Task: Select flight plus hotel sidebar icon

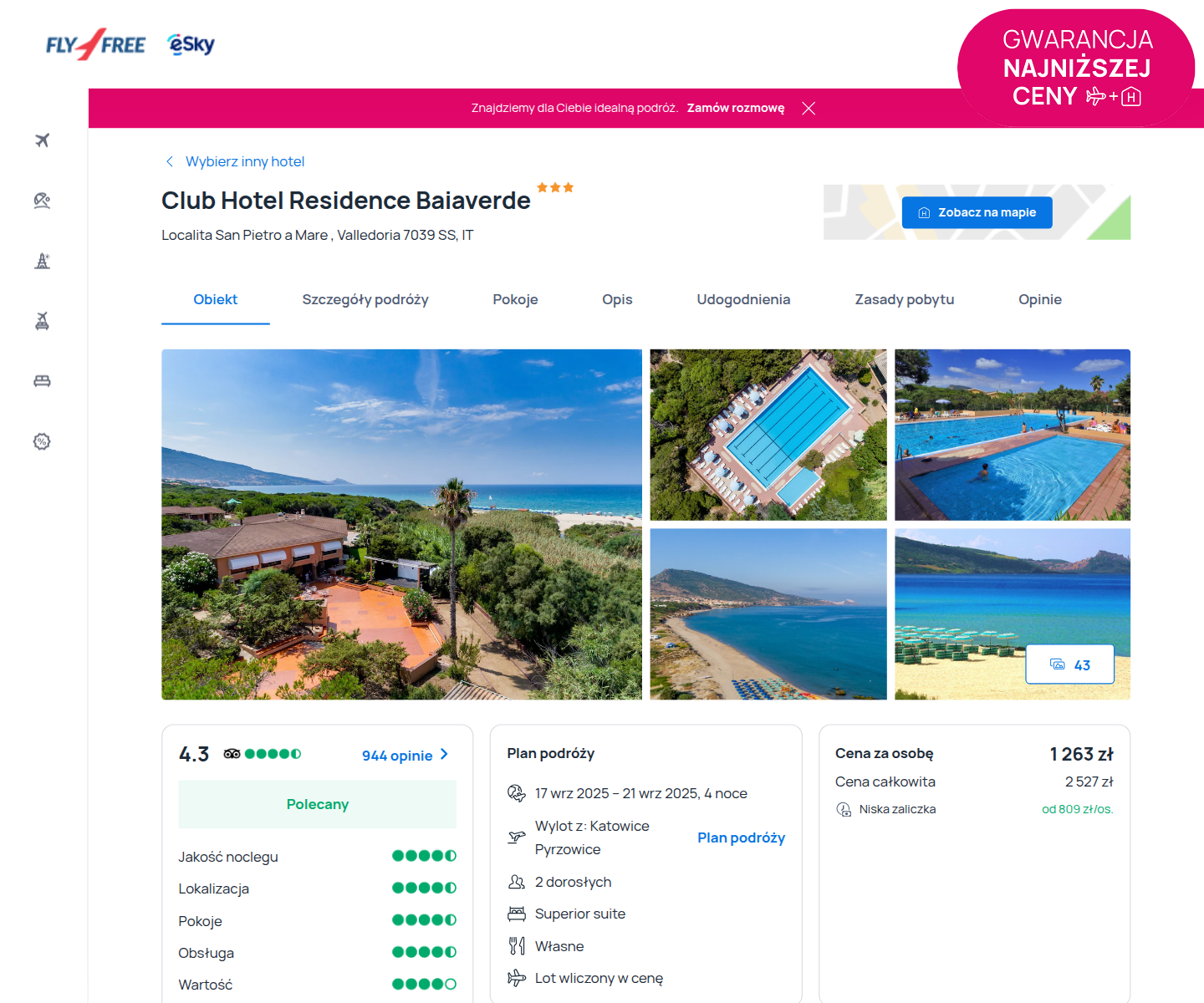Action: coord(43,321)
